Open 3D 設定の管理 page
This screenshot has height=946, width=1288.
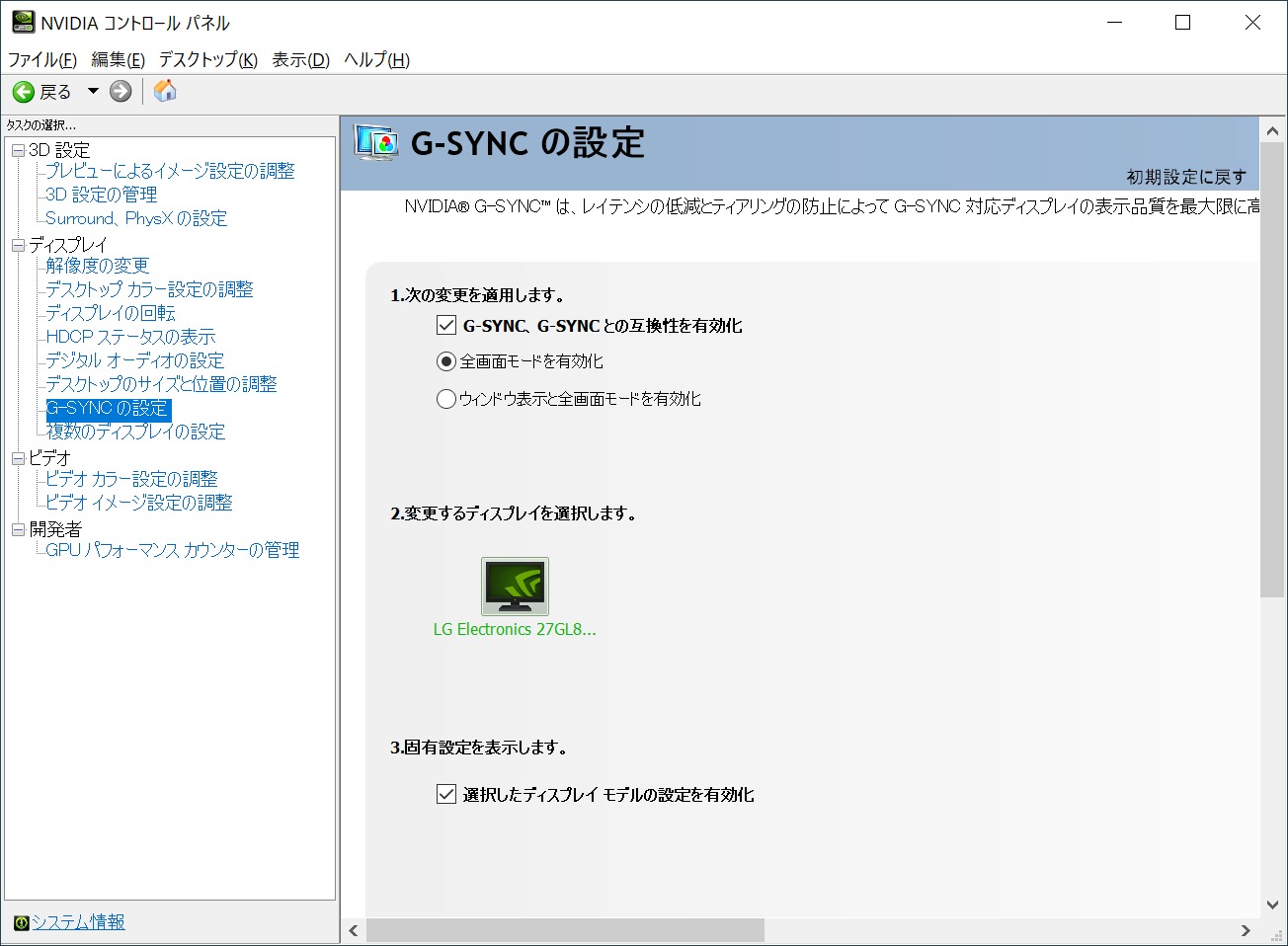pyautogui.click(x=102, y=195)
